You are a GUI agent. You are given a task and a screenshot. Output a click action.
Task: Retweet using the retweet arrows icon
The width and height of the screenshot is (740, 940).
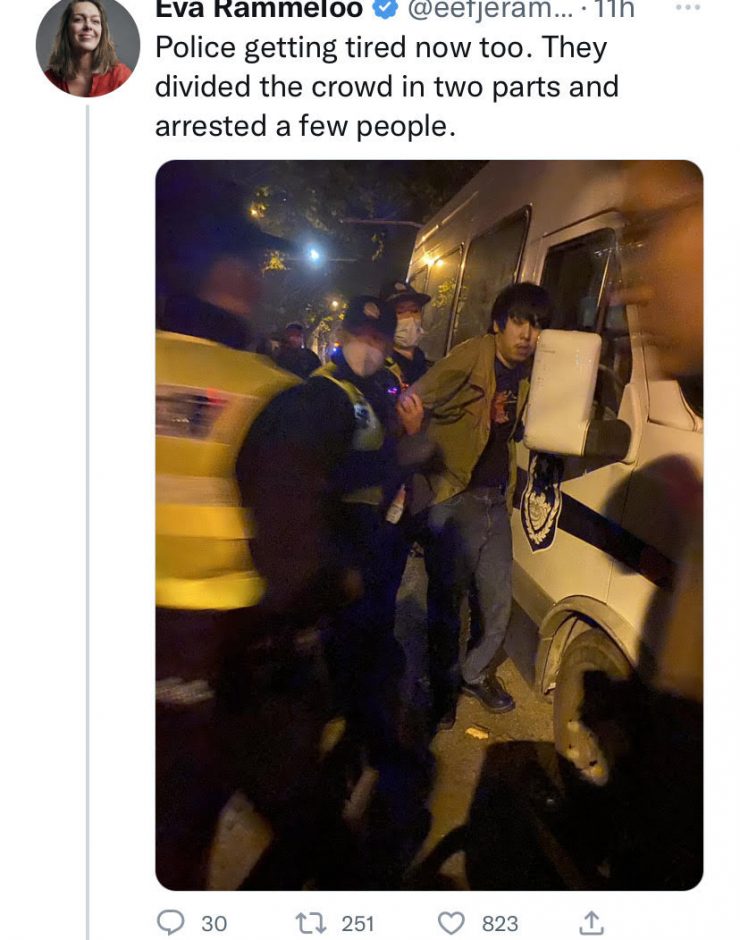pos(312,923)
